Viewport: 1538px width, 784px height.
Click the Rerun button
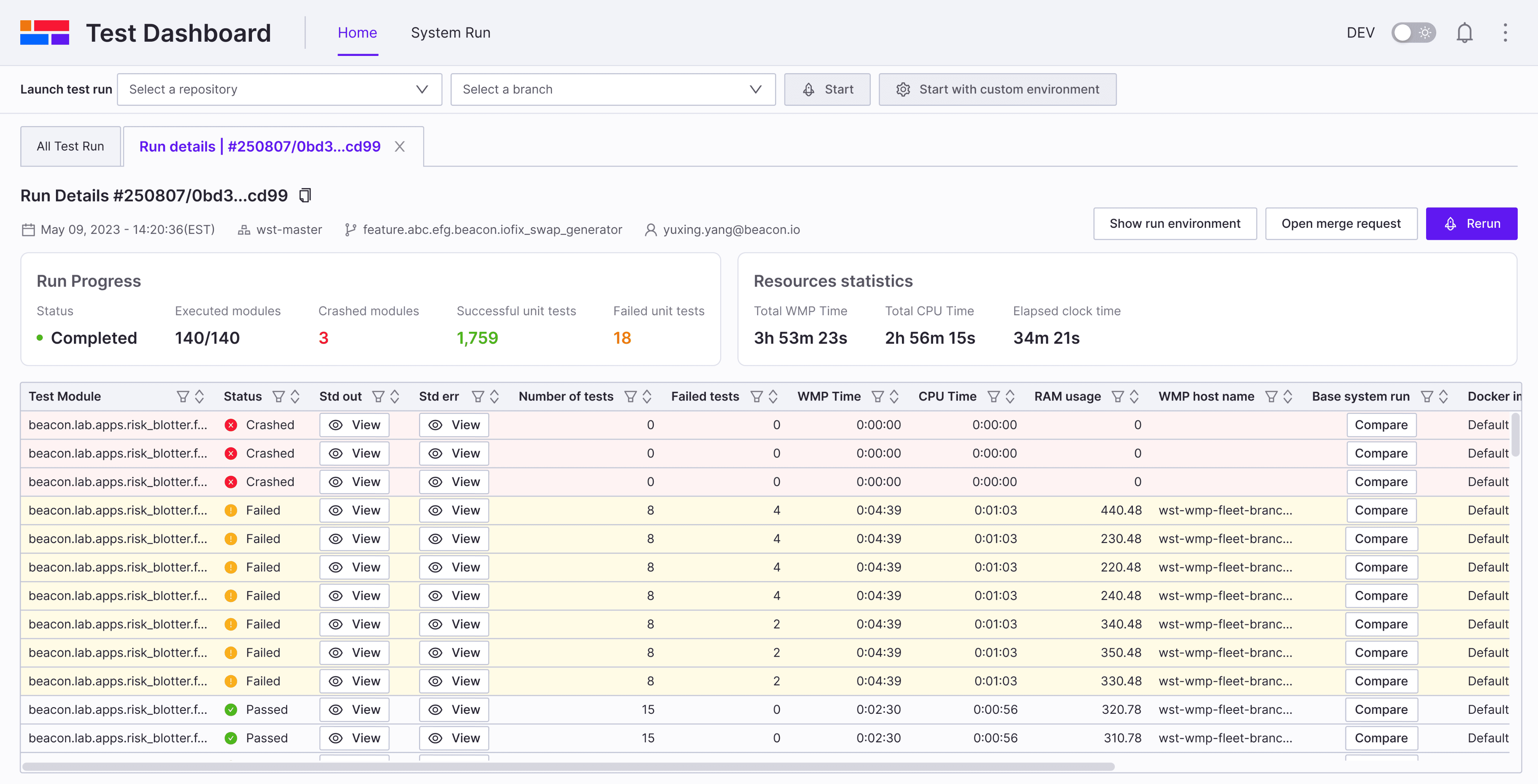pyautogui.click(x=1471, y=224)
